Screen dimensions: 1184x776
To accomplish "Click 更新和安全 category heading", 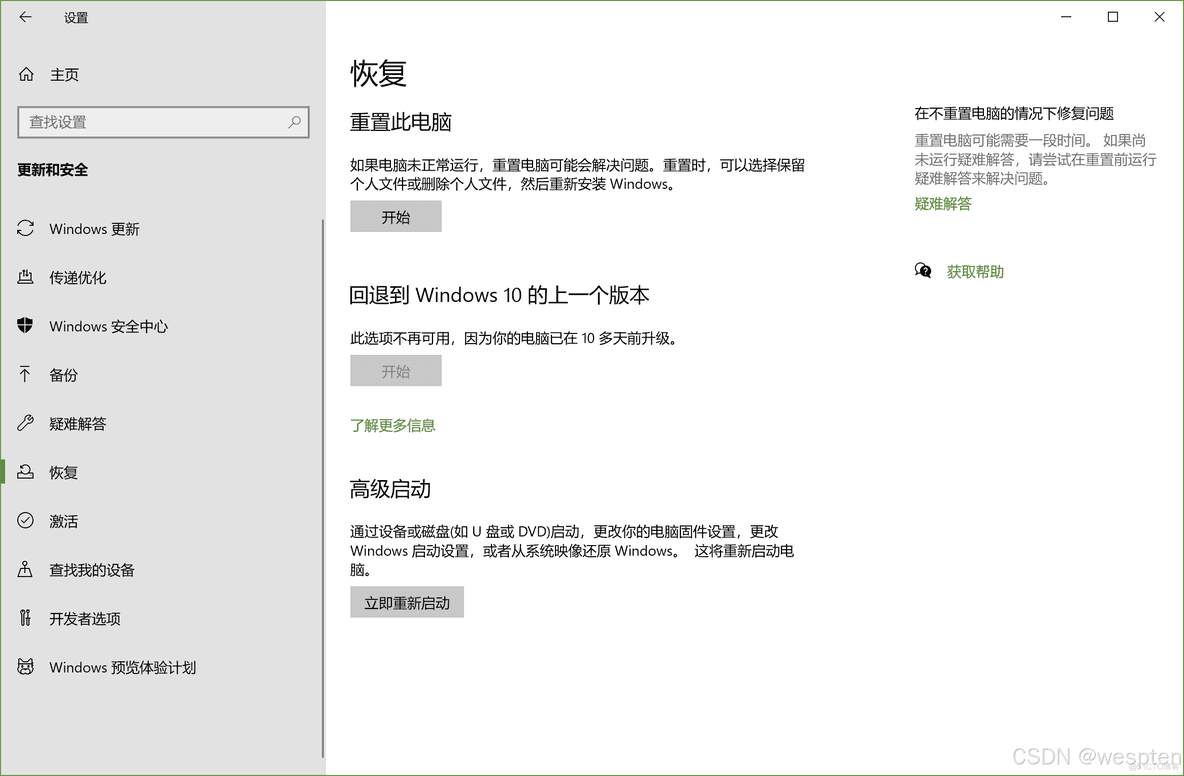I will coord(53,170).
